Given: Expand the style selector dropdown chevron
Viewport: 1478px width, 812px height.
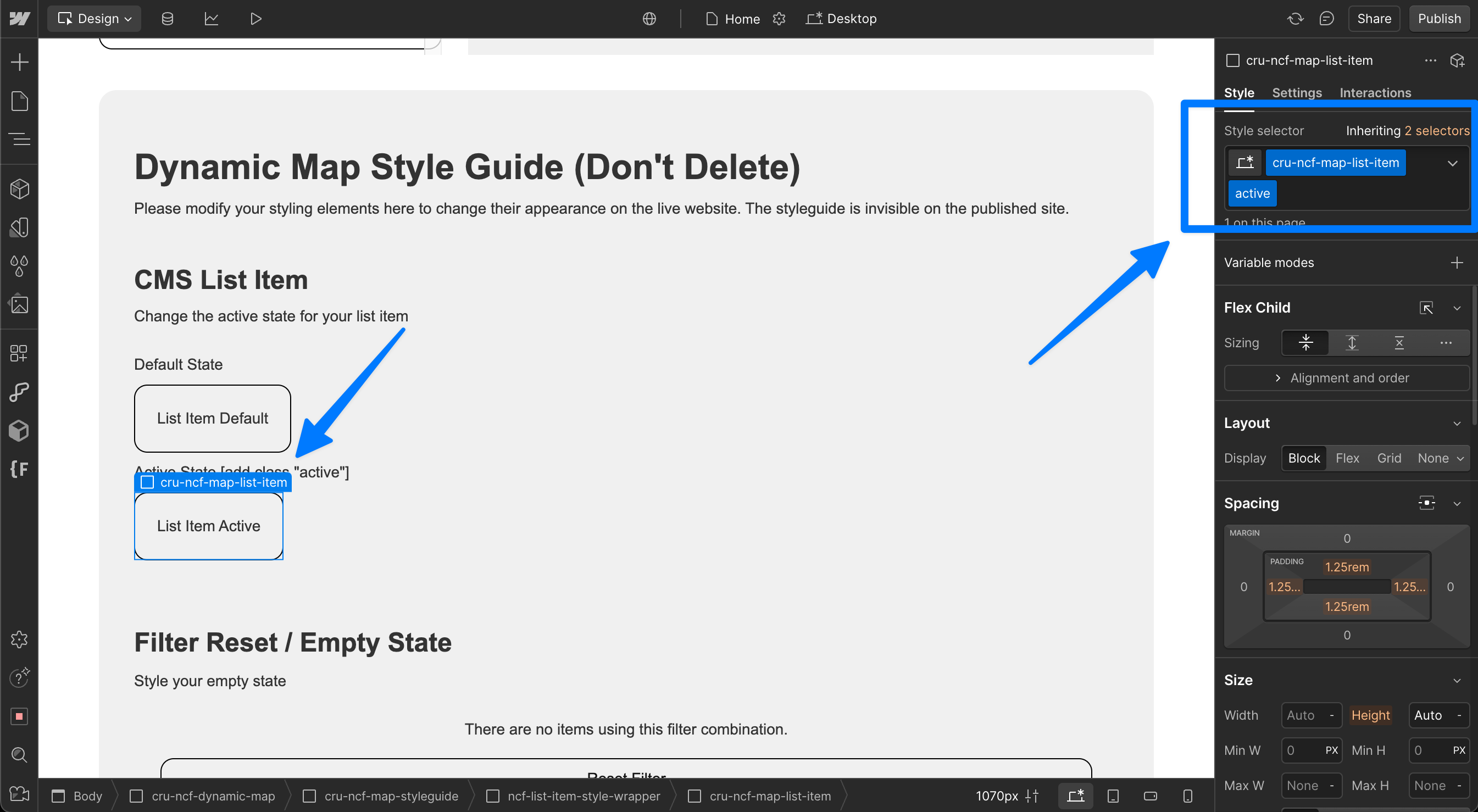Looking at the screenshot, I should point(1452,163).
